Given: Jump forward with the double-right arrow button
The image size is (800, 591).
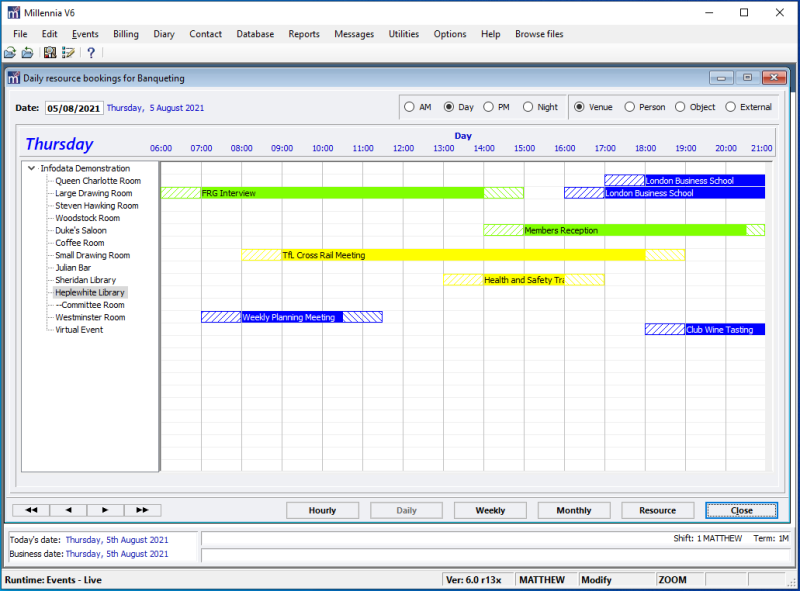Looking at the screenshot, I should click(141, 510).
